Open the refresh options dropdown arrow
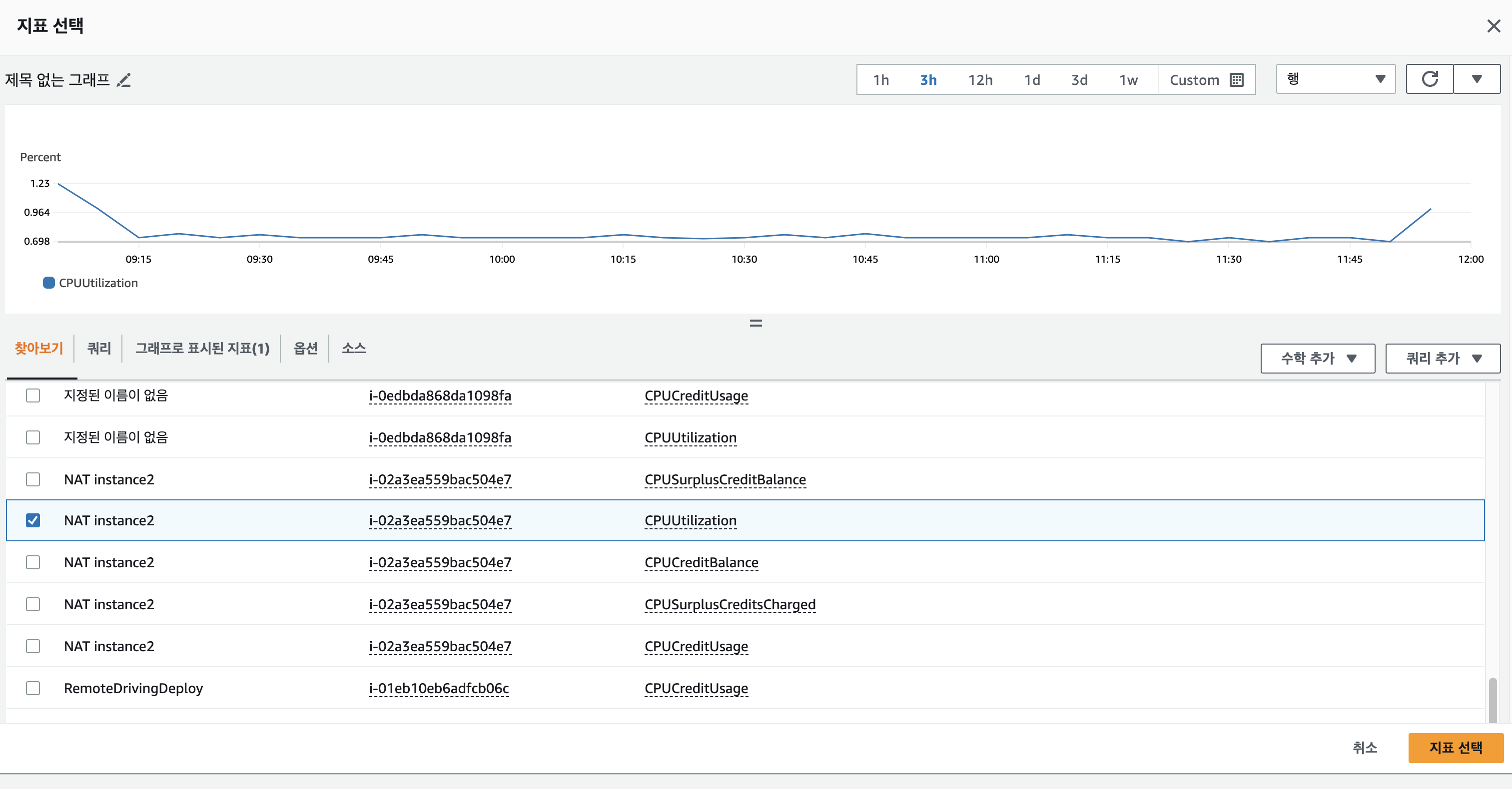 (x=1477, y=79)
